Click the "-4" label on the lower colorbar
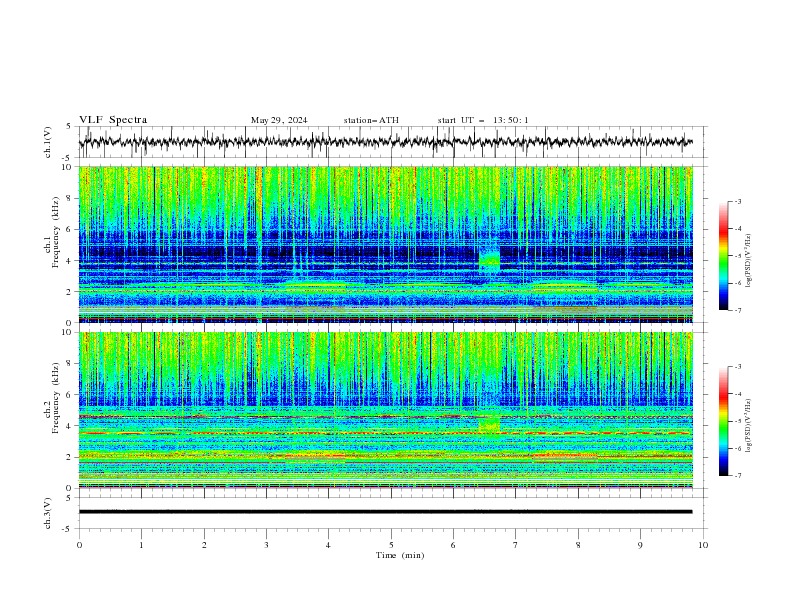 738,394
